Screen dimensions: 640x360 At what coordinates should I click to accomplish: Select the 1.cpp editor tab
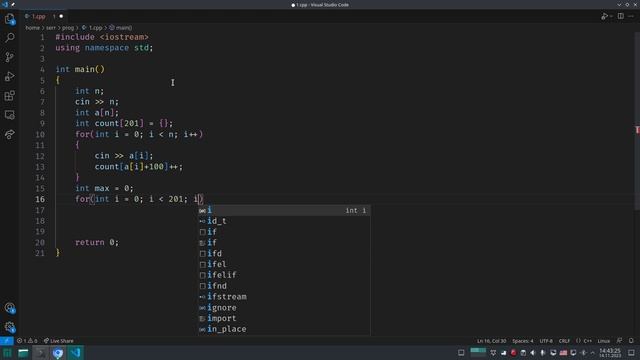pyautogui.click(x=44, y=16)
